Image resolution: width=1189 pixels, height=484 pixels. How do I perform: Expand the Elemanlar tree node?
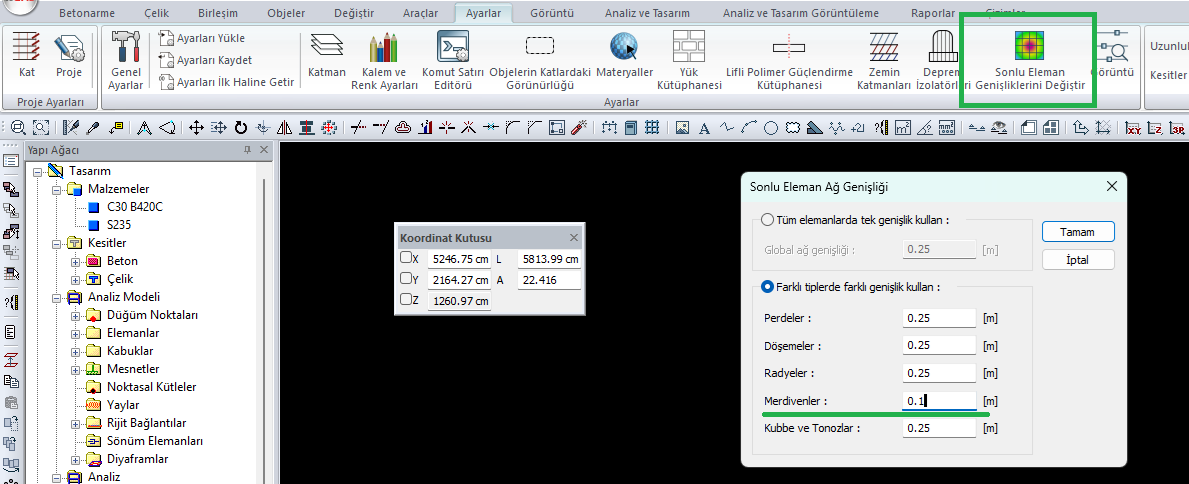(75, 334)
